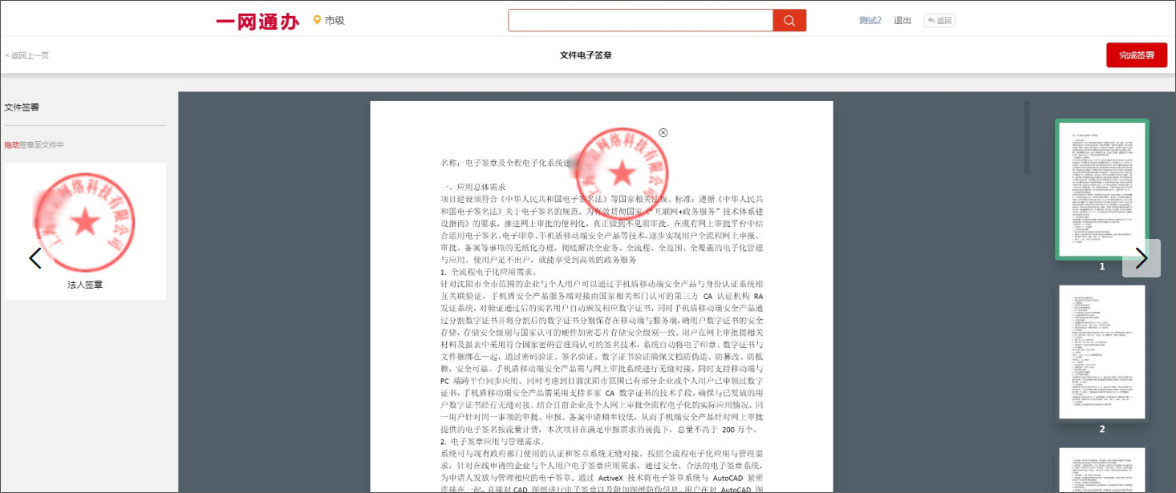Focus the top search input field
The width and height of the screenshot is (1176, 493).
[x=640, y=20]
